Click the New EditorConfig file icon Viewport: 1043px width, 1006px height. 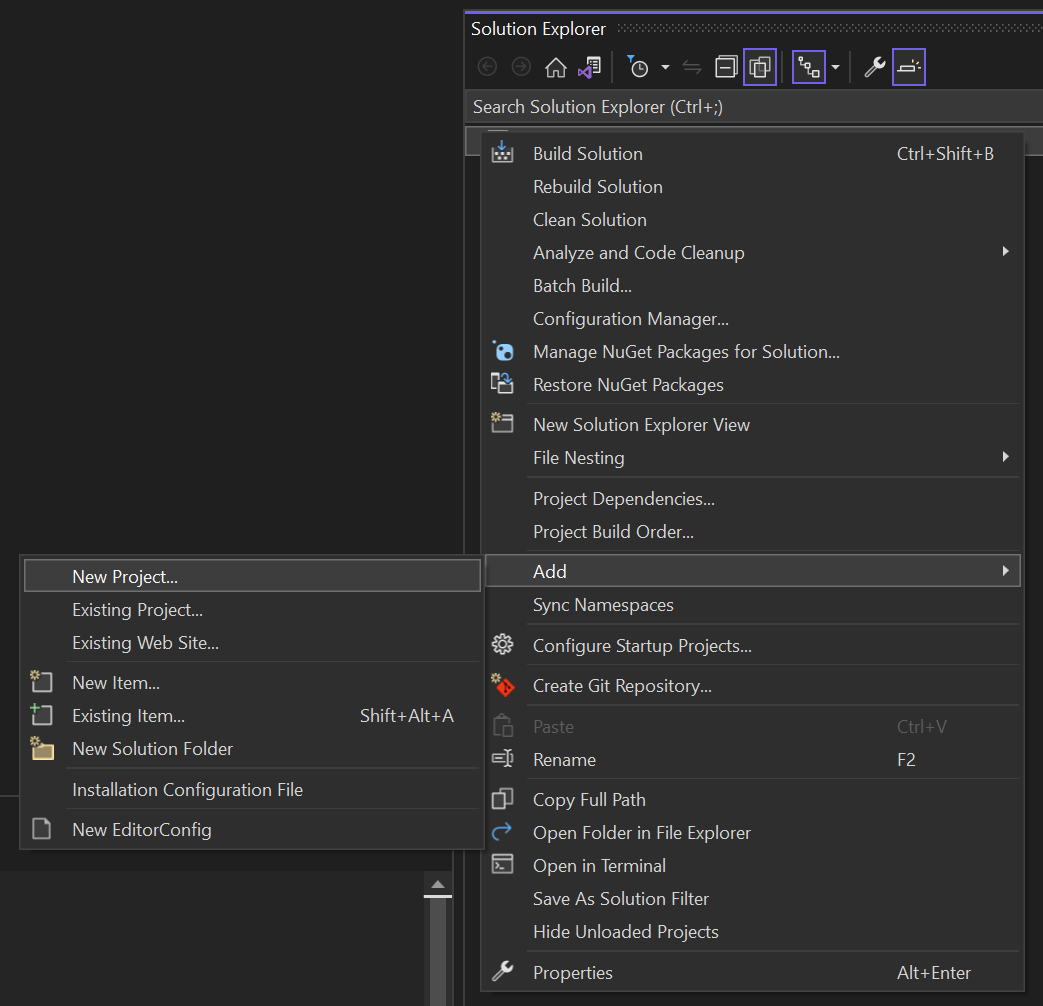coord(41,828)
